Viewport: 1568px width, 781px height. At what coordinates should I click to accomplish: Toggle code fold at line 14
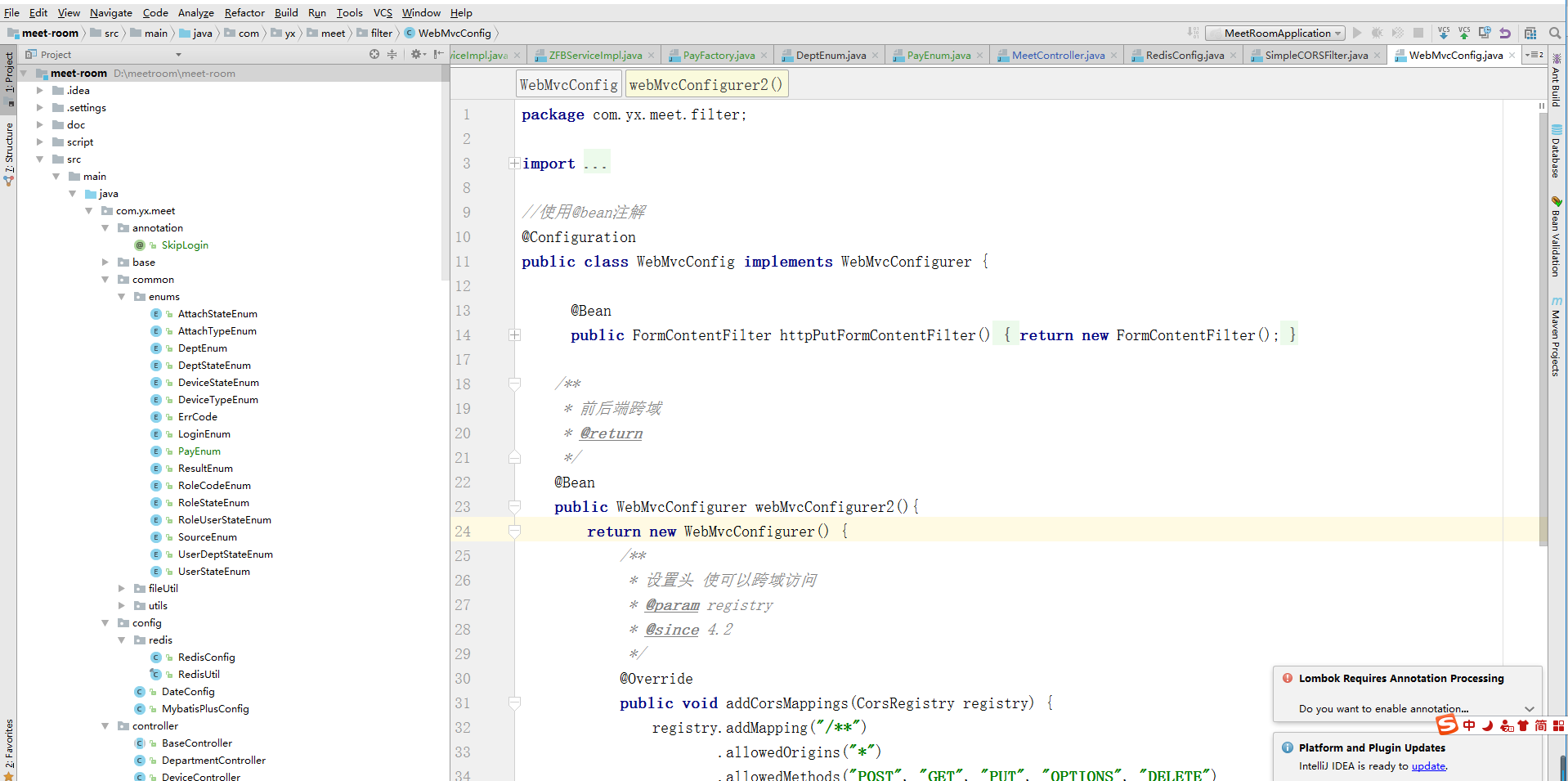pyautogui.click(x=514, y=334)
